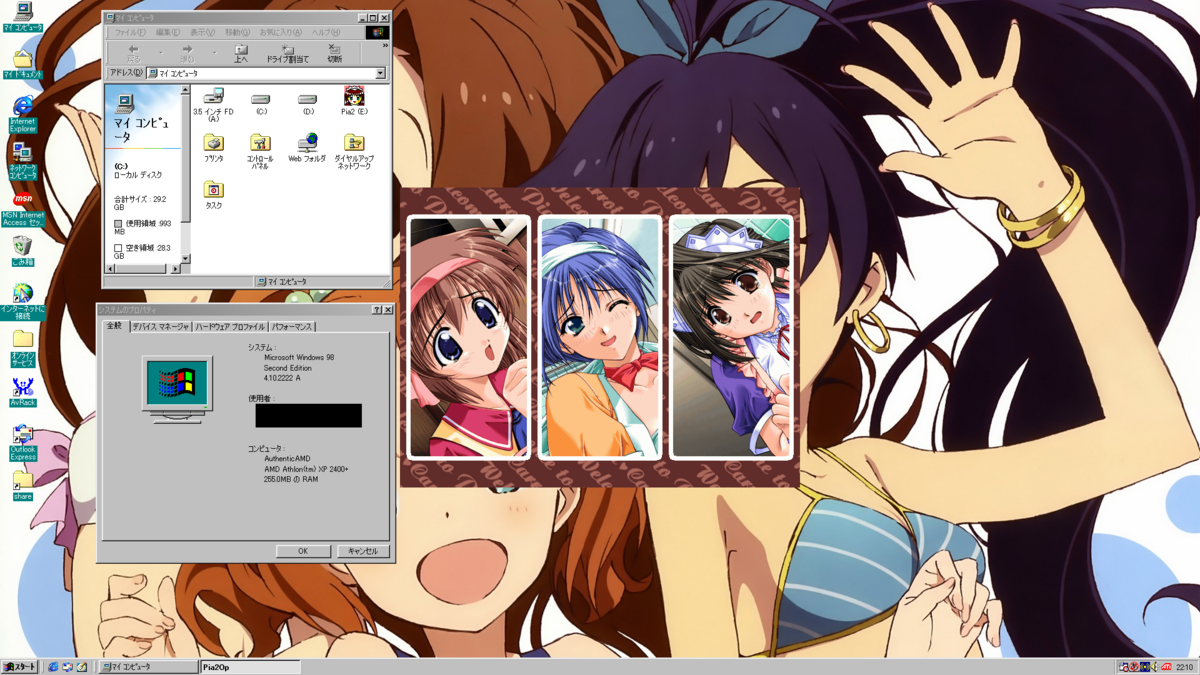This screenshot has width=1200, height=675.
Task: Open the オンライン サービス desktop folder
Action: pos(22,349)
